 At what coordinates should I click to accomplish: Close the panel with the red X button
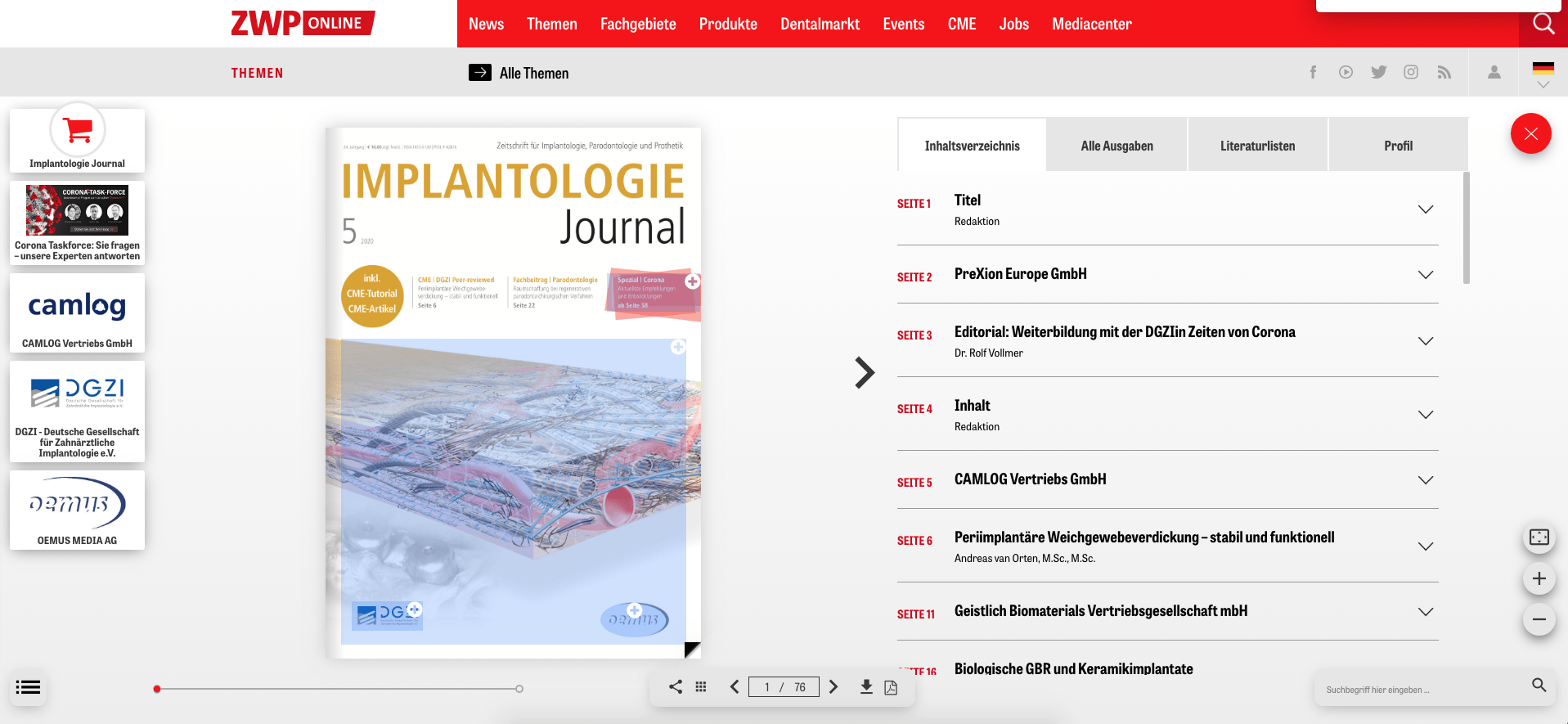(1531, 133)
